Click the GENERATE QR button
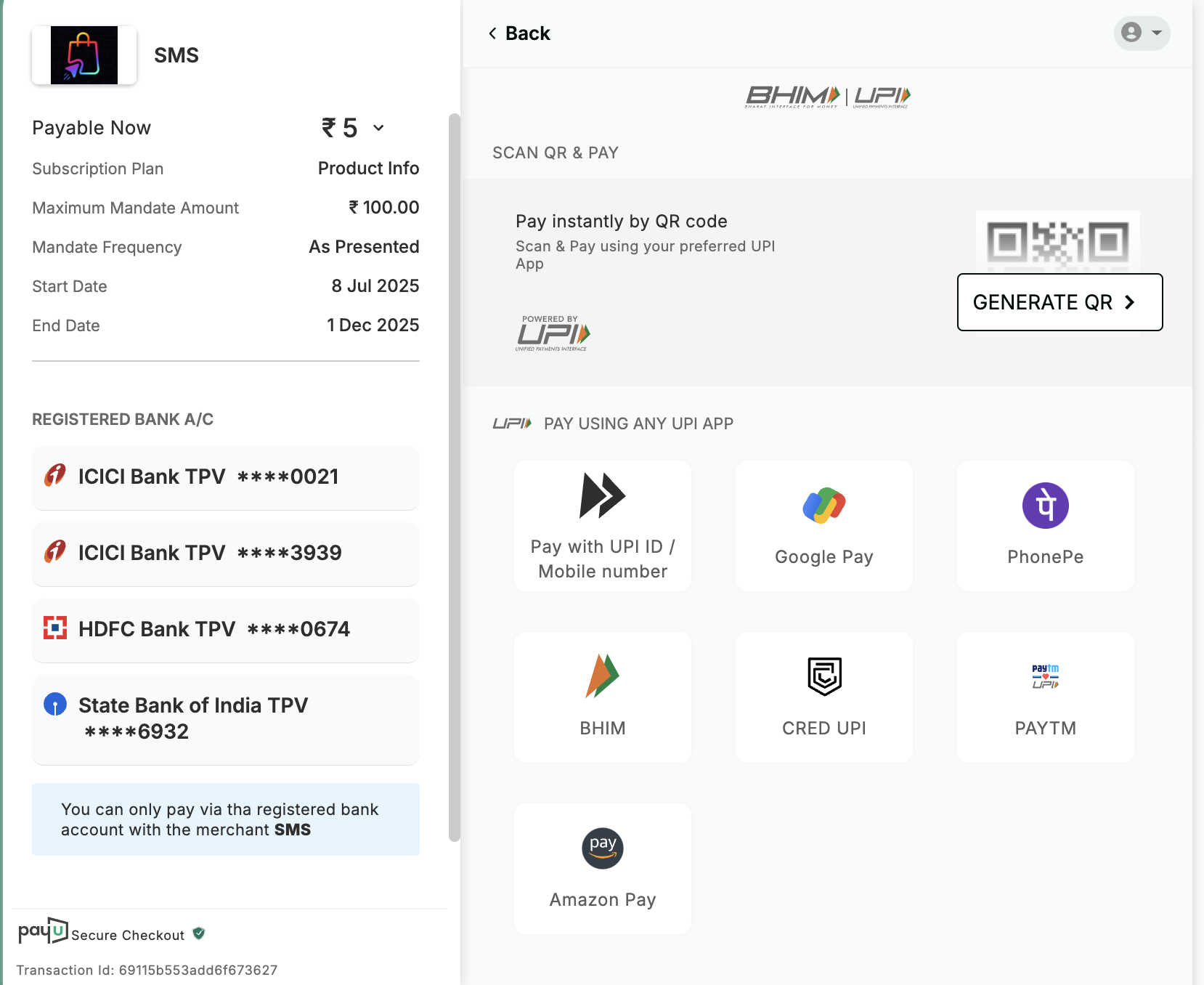Image resolution: width=1204 pixels, height=985 pixels. pyautogui.click(x=1059, y=302)
